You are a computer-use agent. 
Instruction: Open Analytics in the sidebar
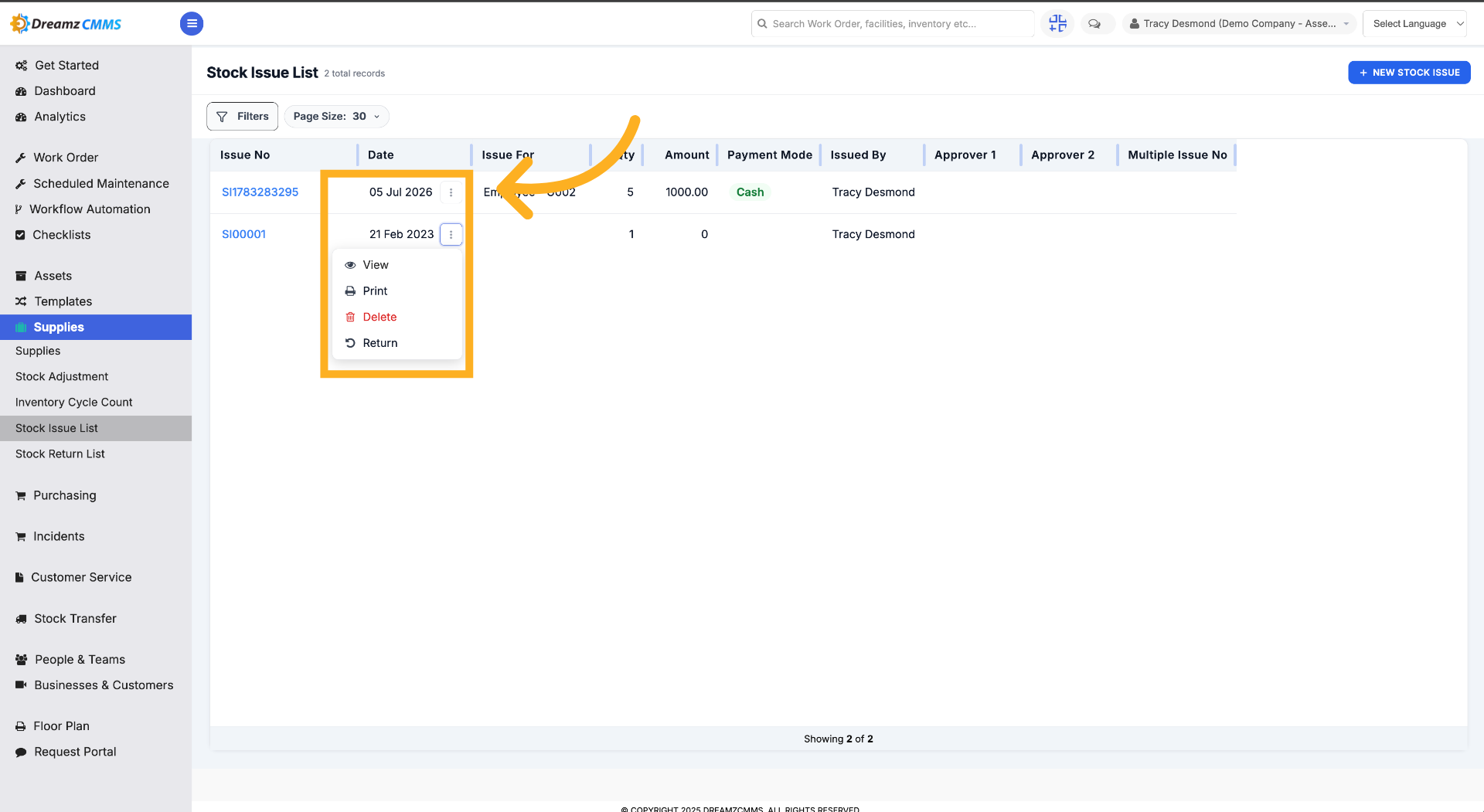[x=60, y=117]
